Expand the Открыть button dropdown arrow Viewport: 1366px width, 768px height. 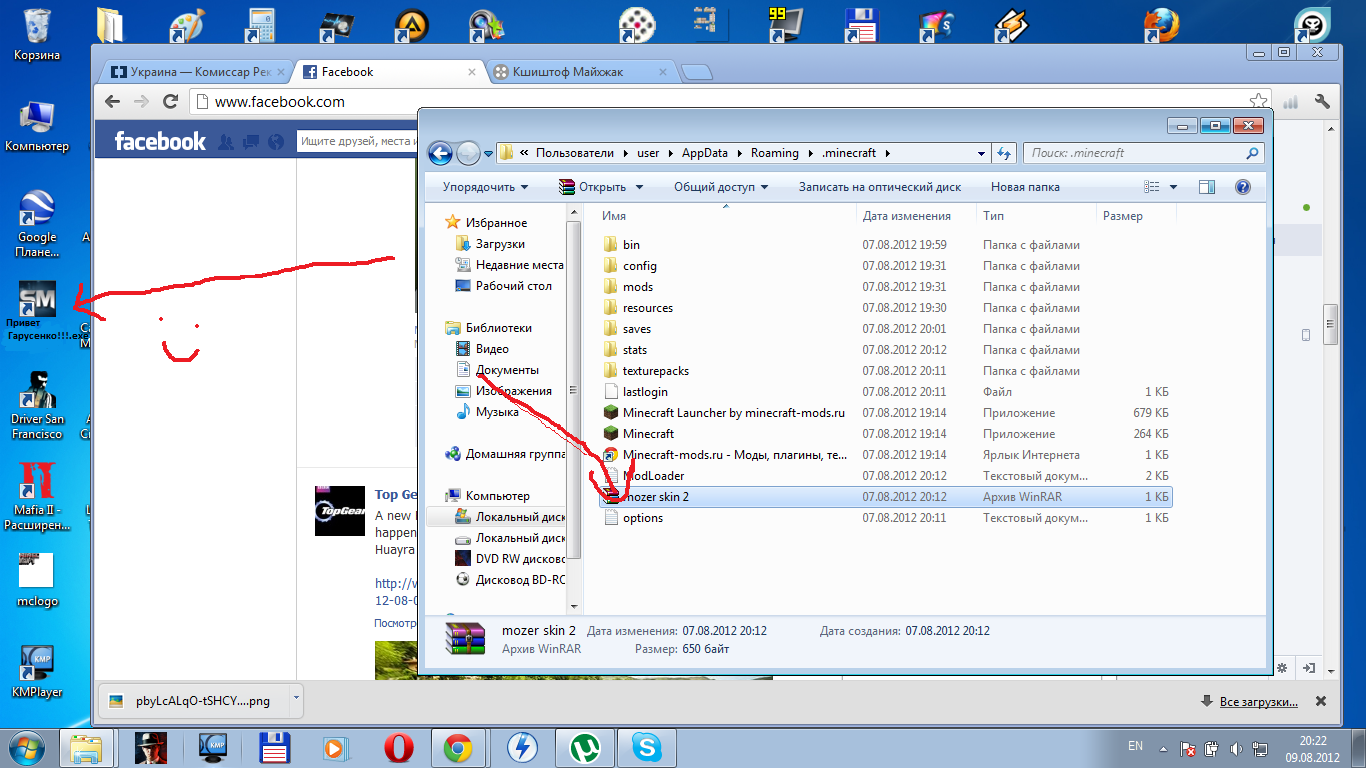point(640,187)
